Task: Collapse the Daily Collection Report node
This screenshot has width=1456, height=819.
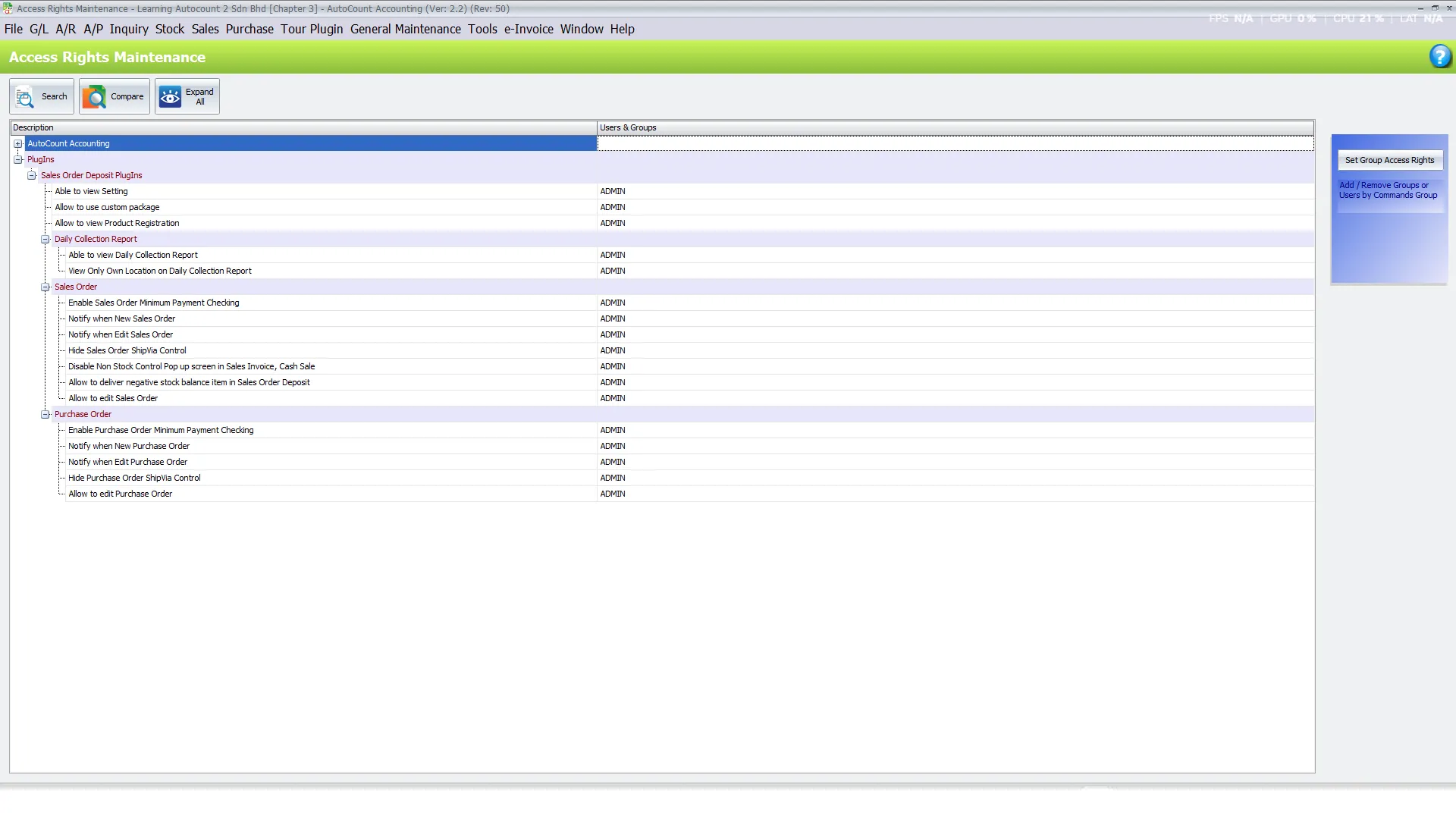Action: point(45,239)
